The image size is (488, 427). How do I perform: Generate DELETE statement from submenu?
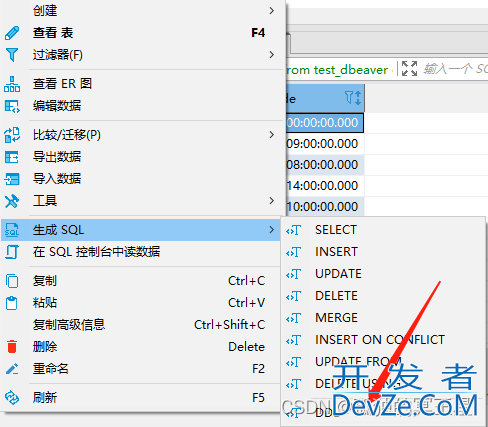383,296
